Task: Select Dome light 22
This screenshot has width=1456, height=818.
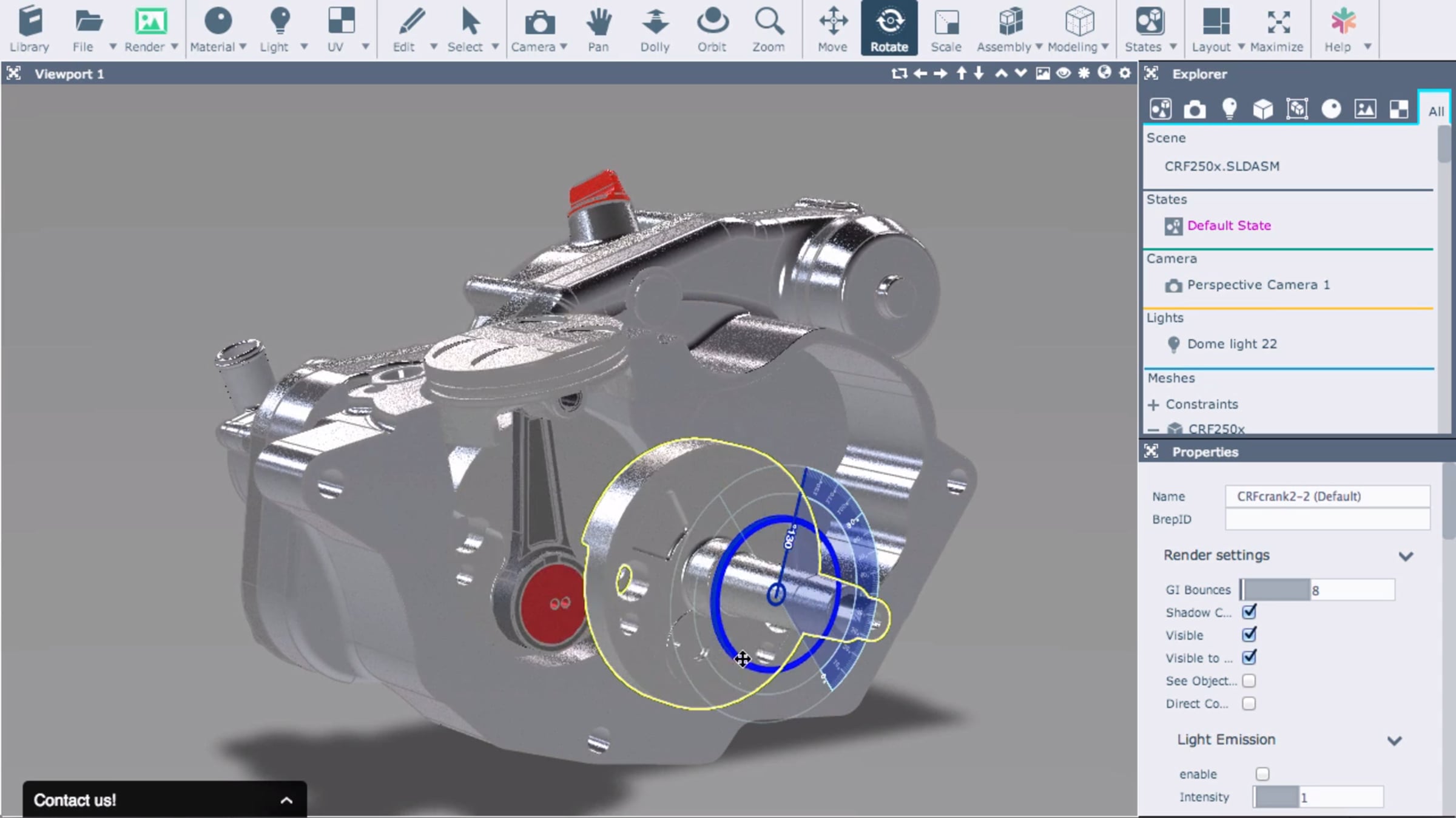Action: tap(1232, 344)
